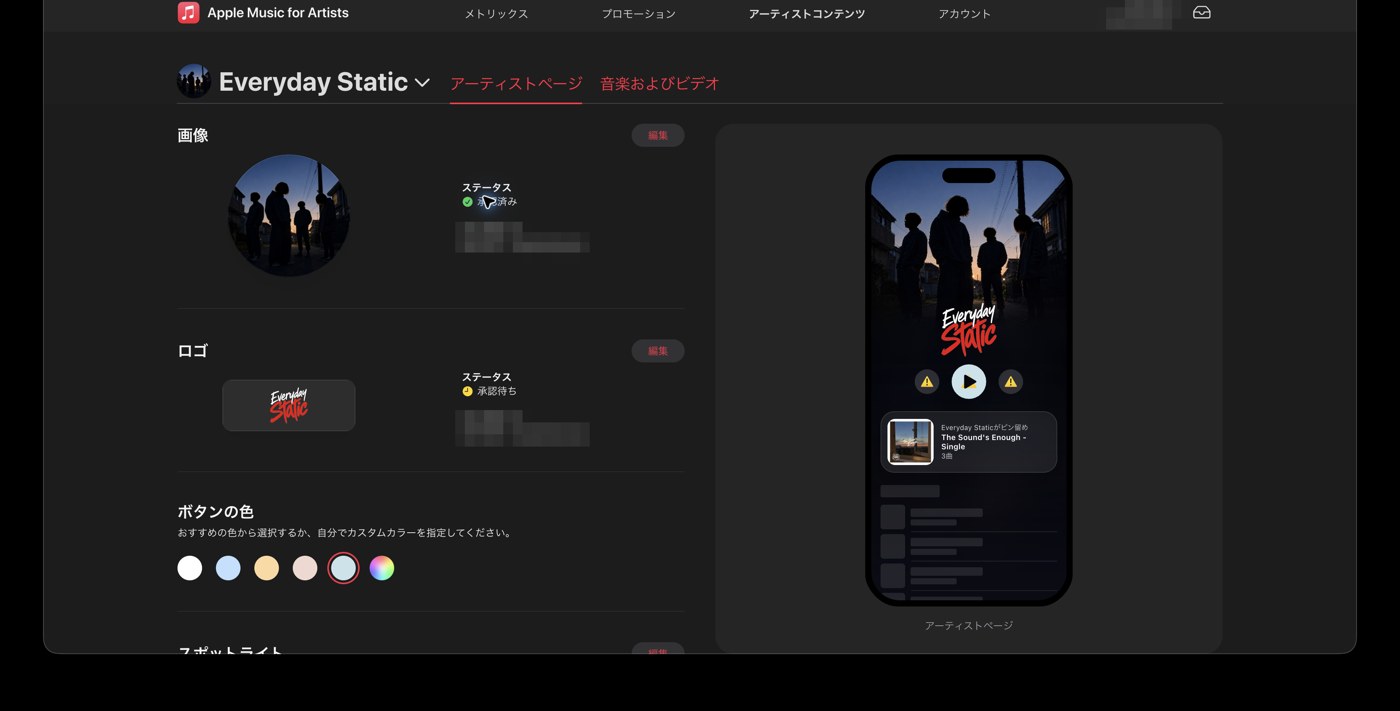1400x711 pixels.
Task: Choose the light blue button color swatch
Action: 228,568
